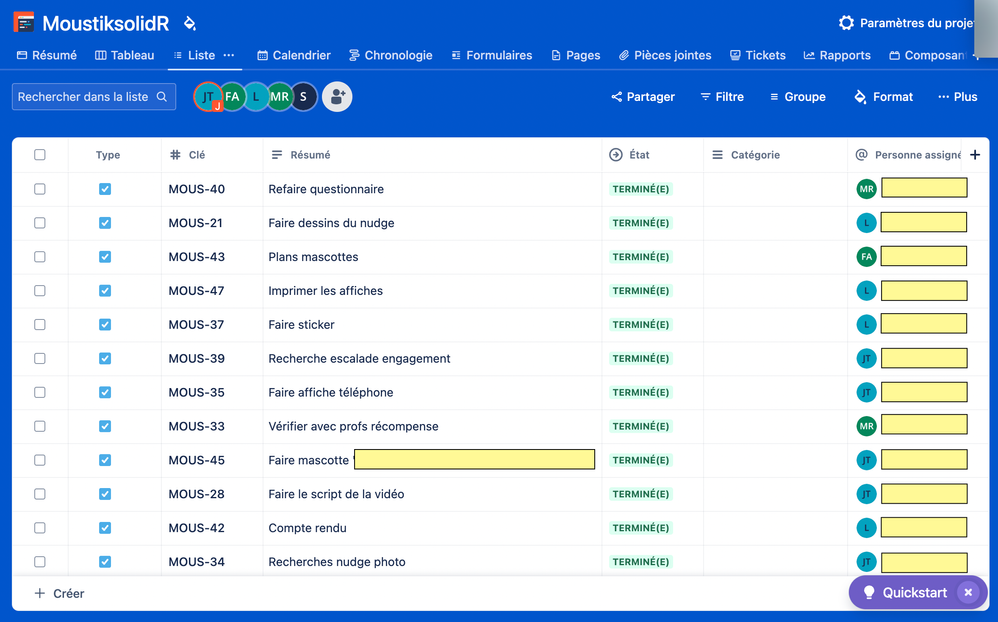Screen dimensions: 998x622
Task: Click the background color paint bucket beside project title
Action: (189, 24)
